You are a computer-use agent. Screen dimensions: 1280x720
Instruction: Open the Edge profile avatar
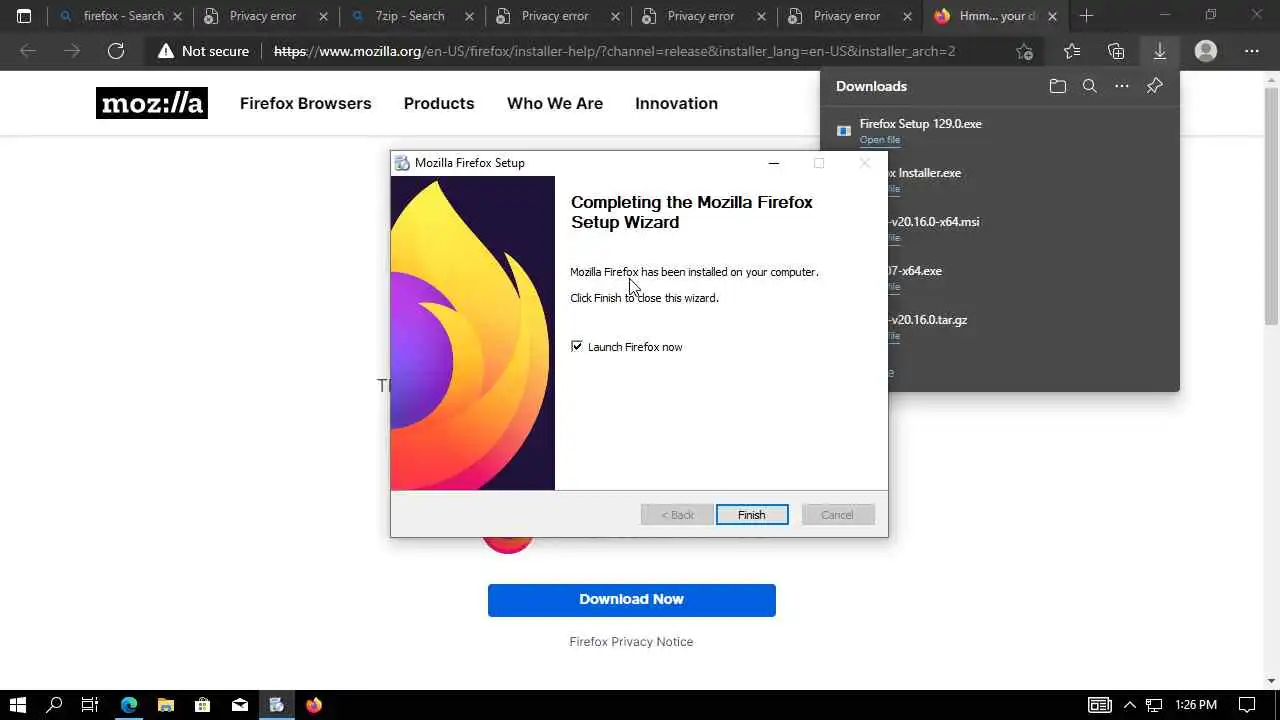[1206, 51]
